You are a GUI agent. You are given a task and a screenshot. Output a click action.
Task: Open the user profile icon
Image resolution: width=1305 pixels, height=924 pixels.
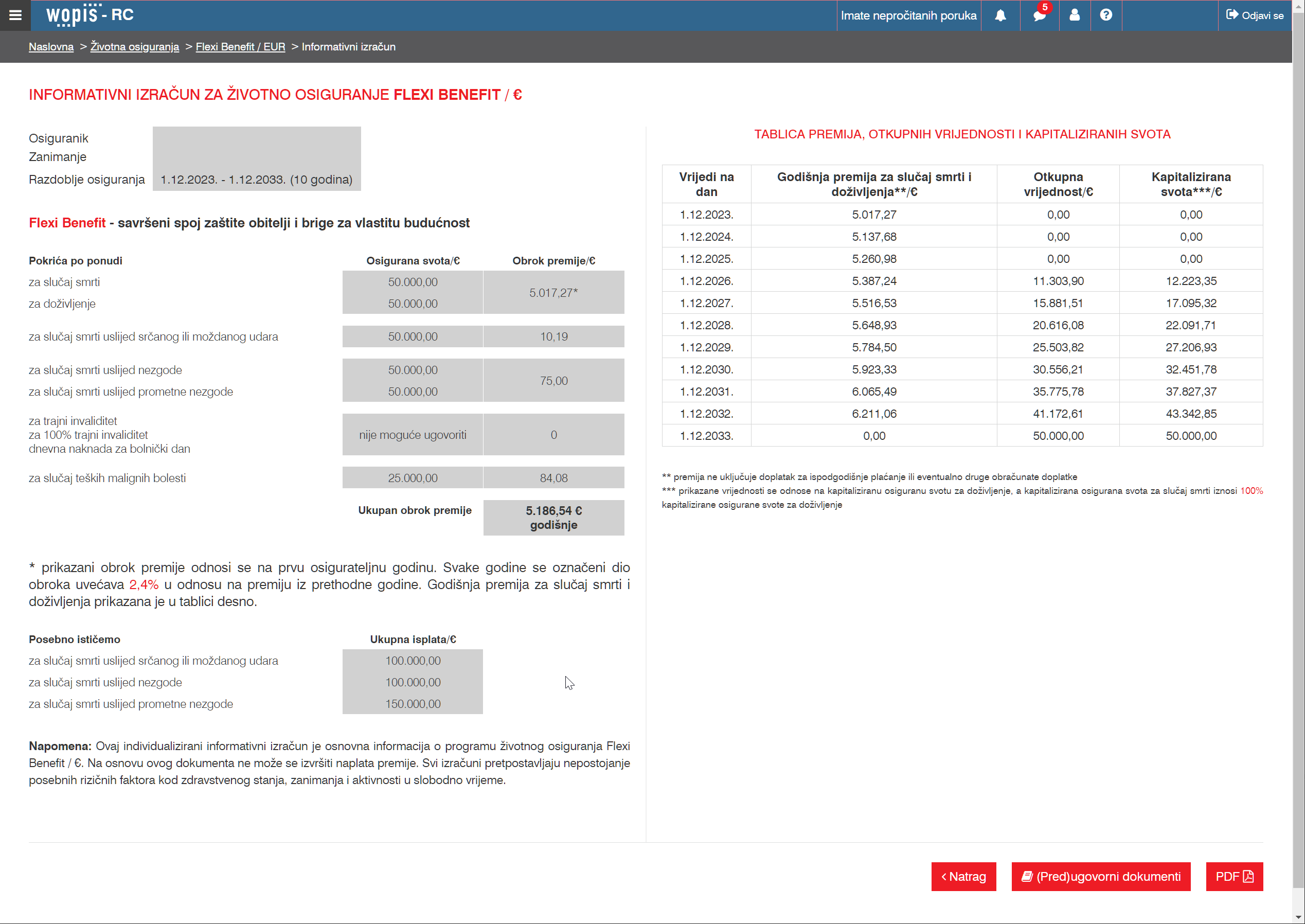tap(1074, 15)
